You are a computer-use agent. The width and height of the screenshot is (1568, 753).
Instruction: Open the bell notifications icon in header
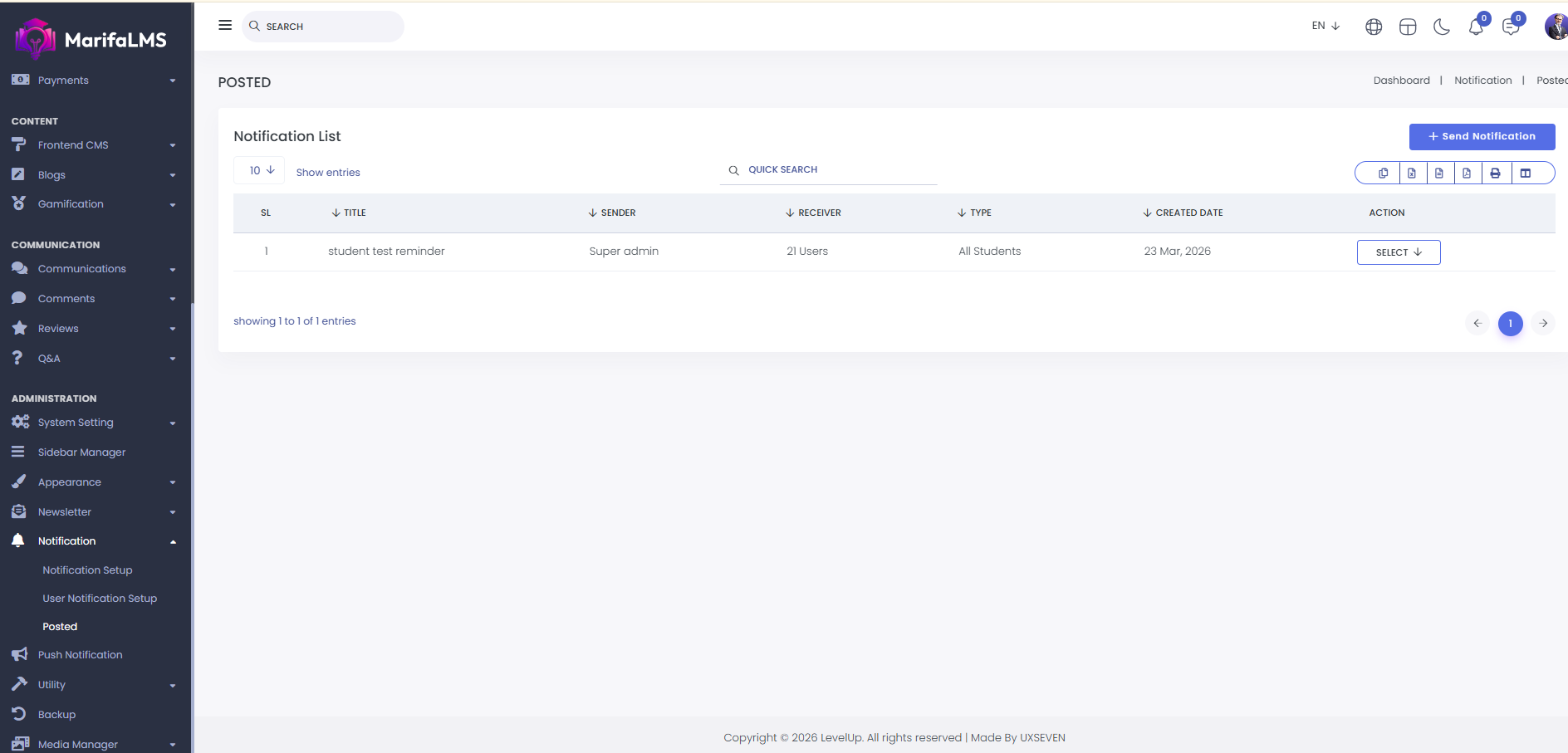(x=1476, y=27)
